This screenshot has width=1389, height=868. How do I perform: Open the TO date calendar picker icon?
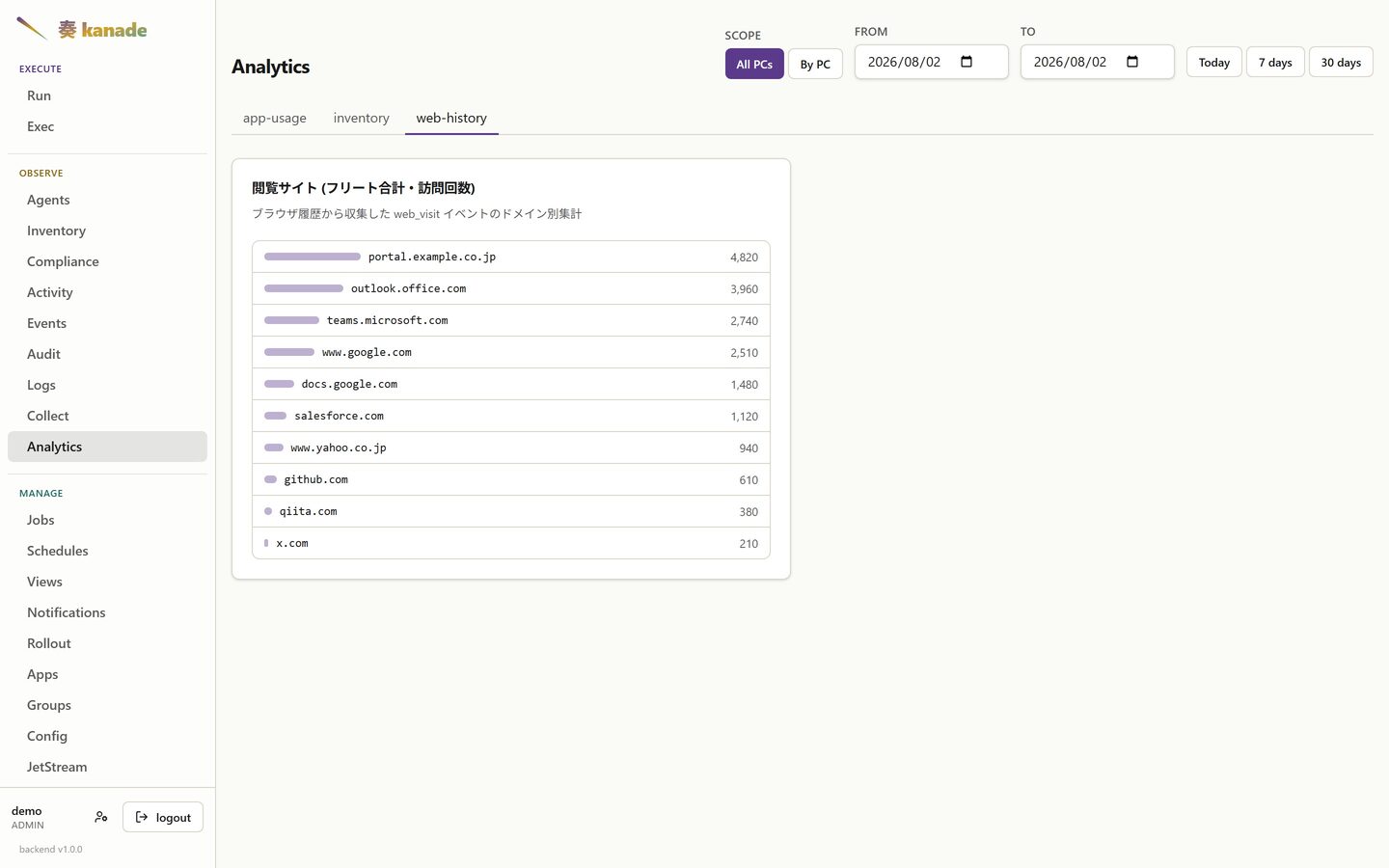pyautogui.click(x=1132, y=62)
